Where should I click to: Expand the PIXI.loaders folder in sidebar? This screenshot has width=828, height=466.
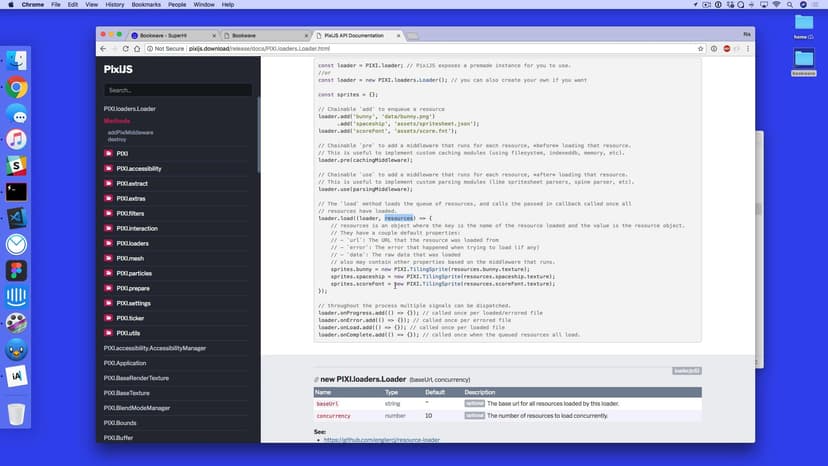pyautogui.click(x=131, y=243)
